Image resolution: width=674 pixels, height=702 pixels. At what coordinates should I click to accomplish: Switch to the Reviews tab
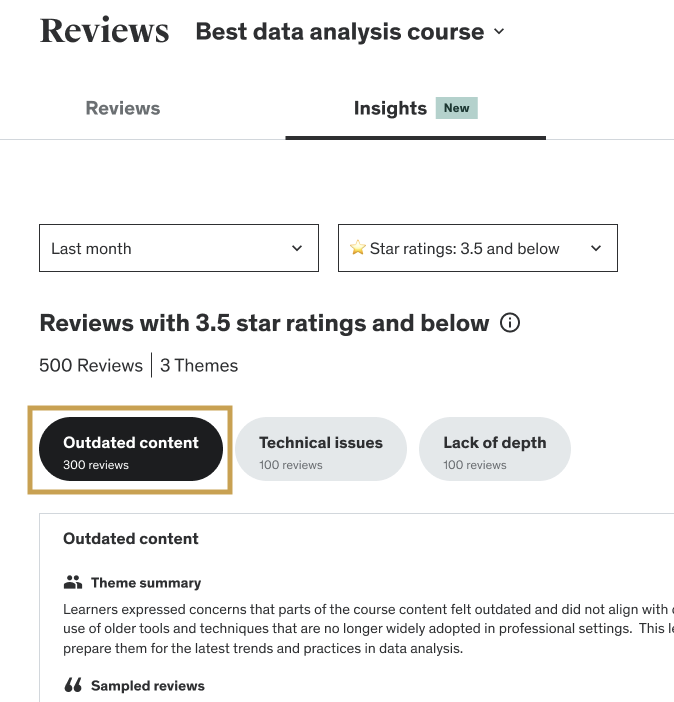(123, 108)
